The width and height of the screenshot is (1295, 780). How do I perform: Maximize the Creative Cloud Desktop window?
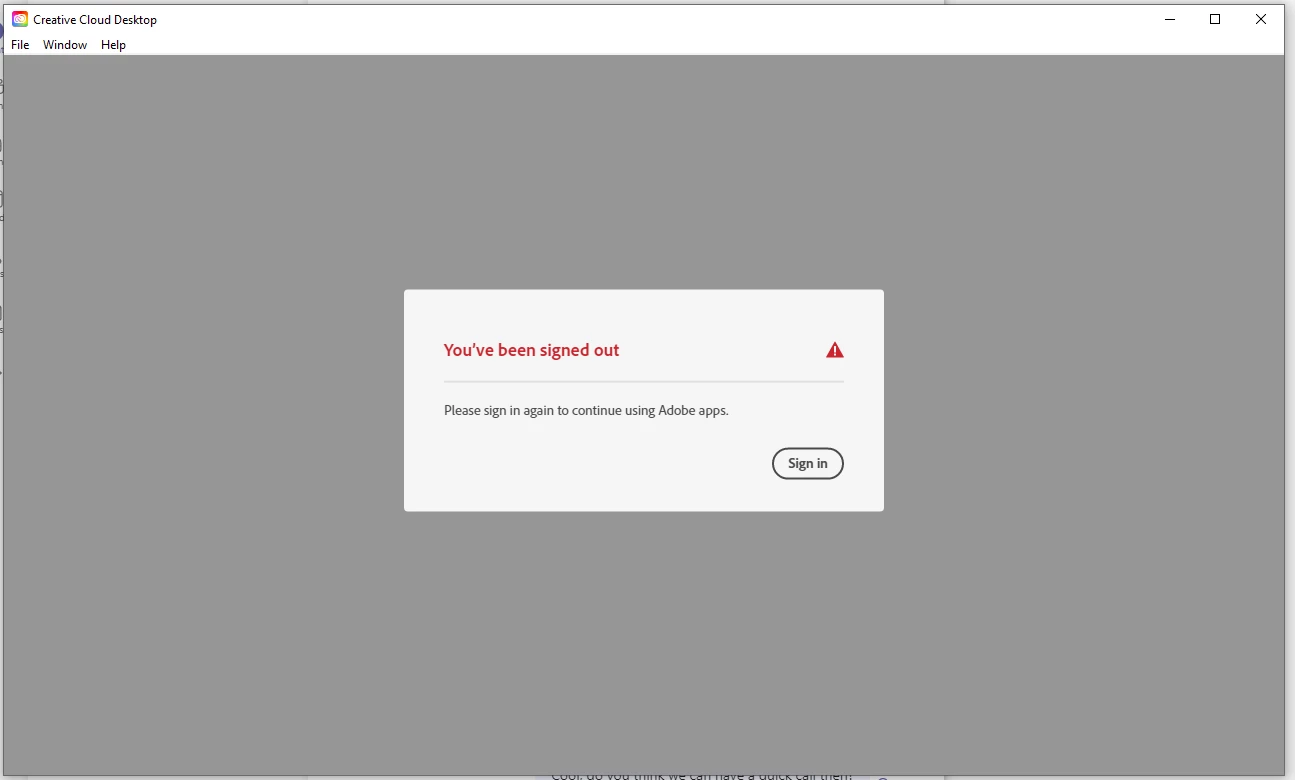pos(1215,19)
